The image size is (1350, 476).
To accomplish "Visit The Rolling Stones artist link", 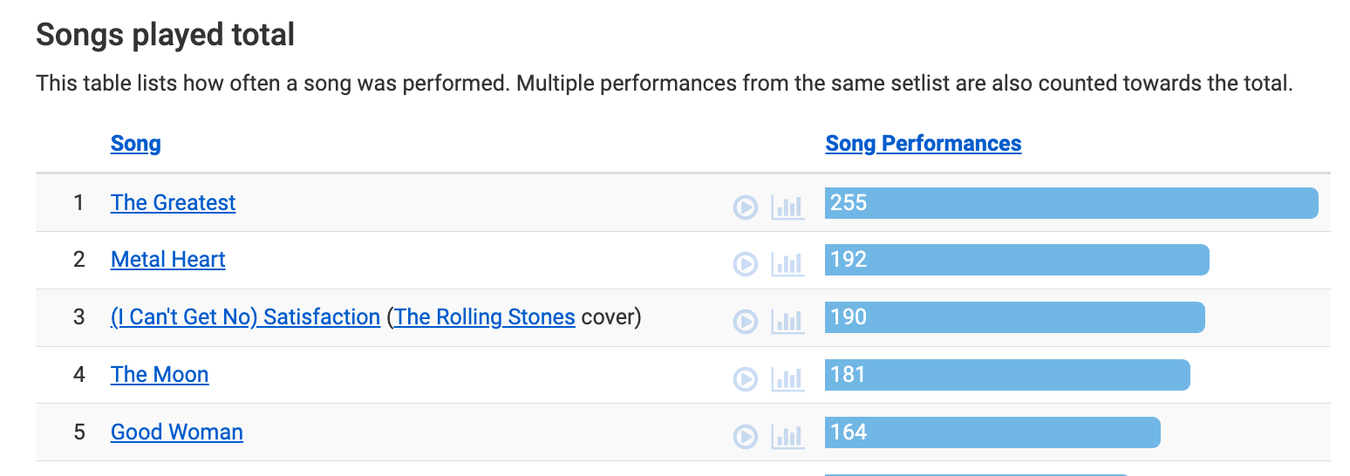I will (x=485, y=317).
